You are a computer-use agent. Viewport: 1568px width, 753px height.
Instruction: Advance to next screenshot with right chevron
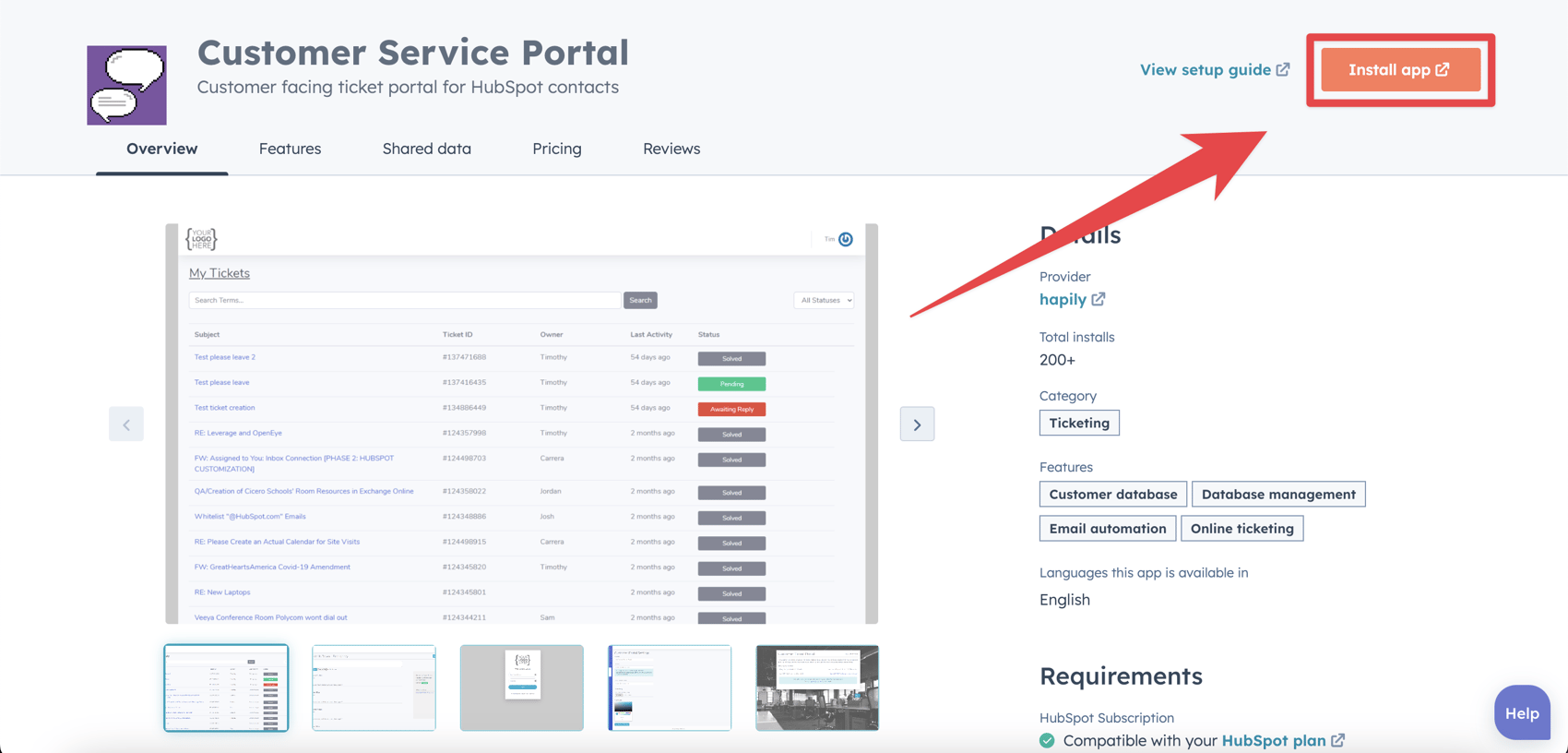tap(917, 424)
